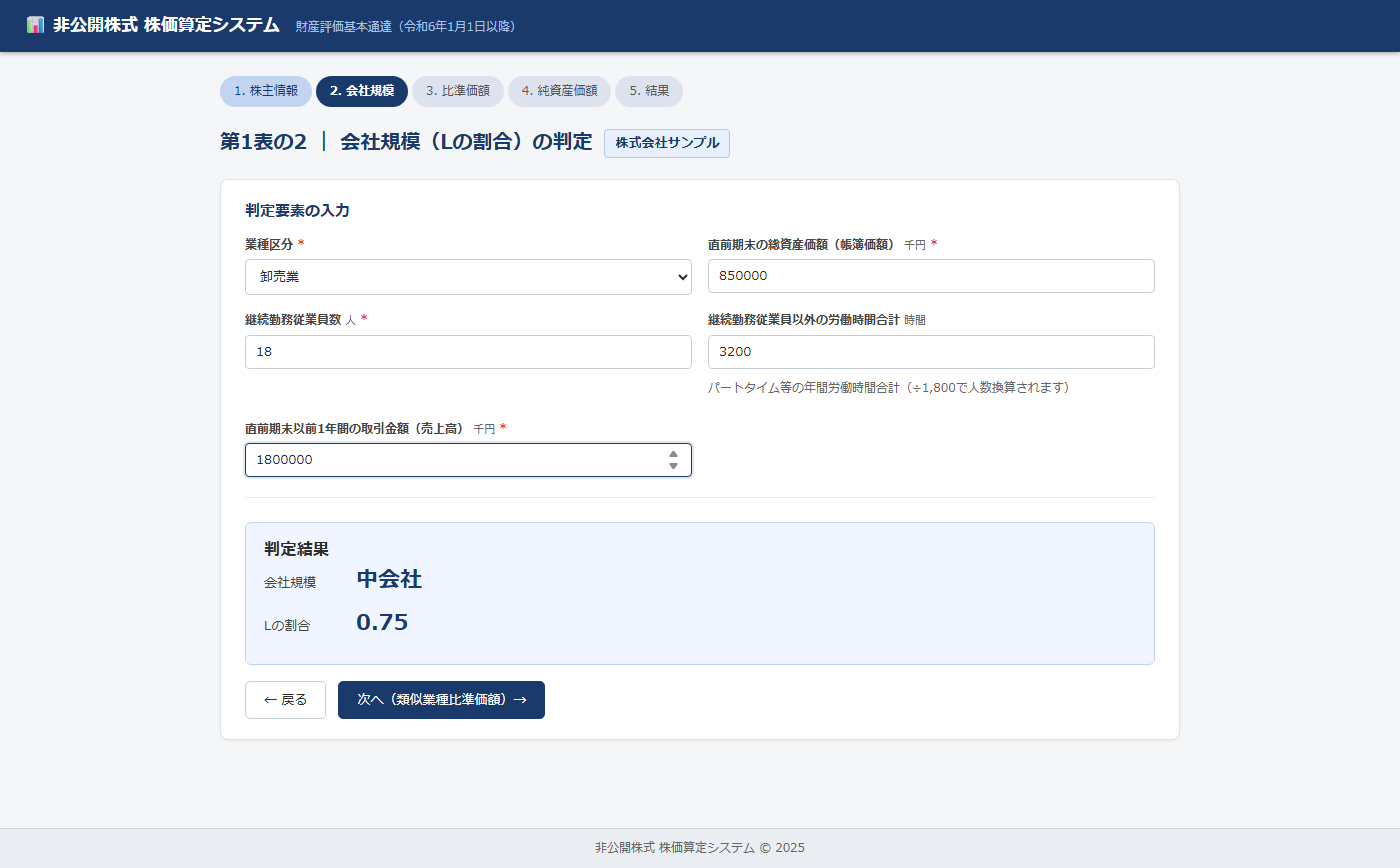
Task: Click the パートタイム等 hint text
Action: [889, 387]
